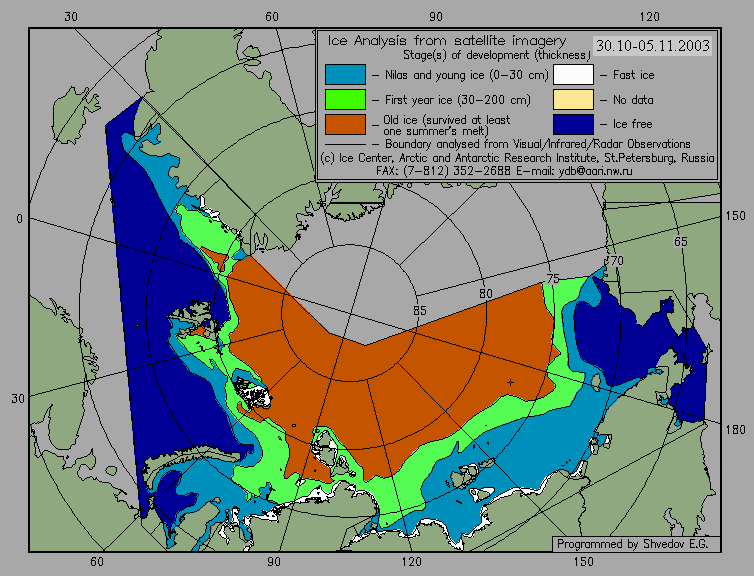
Task: Click the top 90 longitude label
Action: pos(436,17)
